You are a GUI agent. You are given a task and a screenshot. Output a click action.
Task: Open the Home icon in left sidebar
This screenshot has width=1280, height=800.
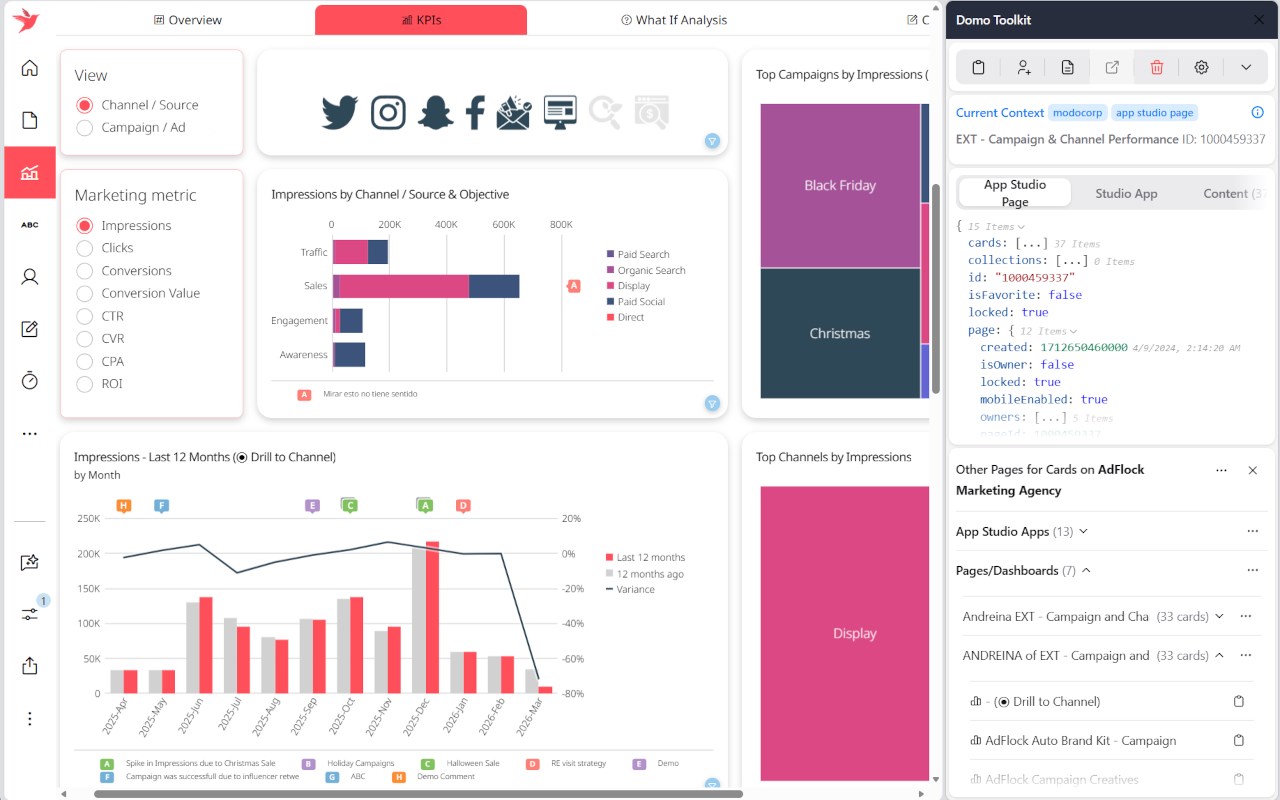(30, 68)
